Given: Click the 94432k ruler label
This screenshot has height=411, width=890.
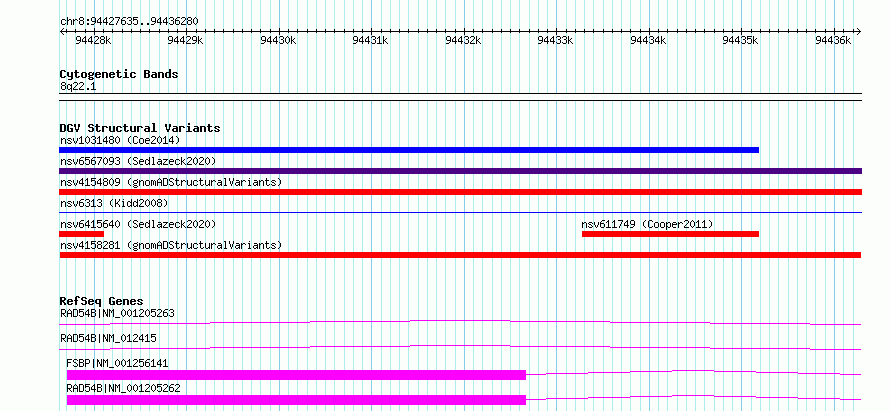Looking at the screenshot, I should click(463, 40).
